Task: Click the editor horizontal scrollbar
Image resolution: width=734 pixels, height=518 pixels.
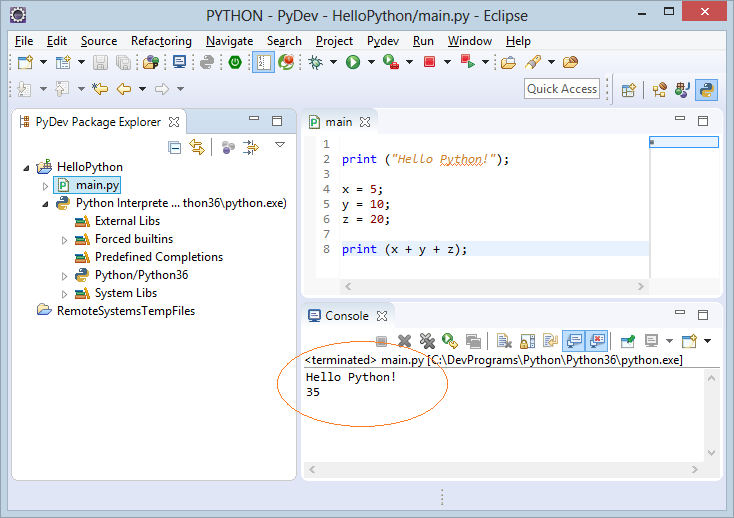Action: pos(494,286)
